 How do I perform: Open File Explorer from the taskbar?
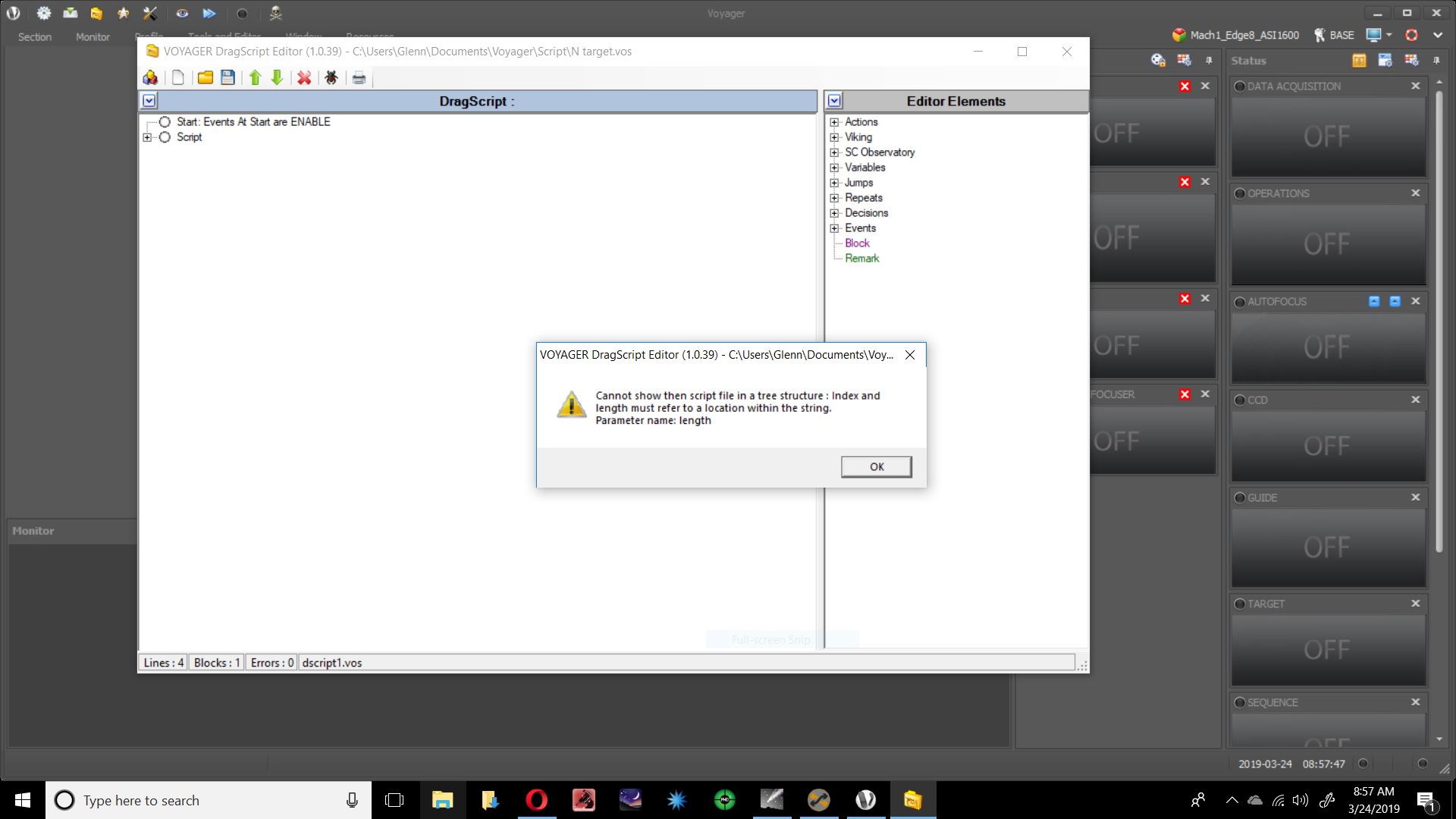tap(442, 800)
